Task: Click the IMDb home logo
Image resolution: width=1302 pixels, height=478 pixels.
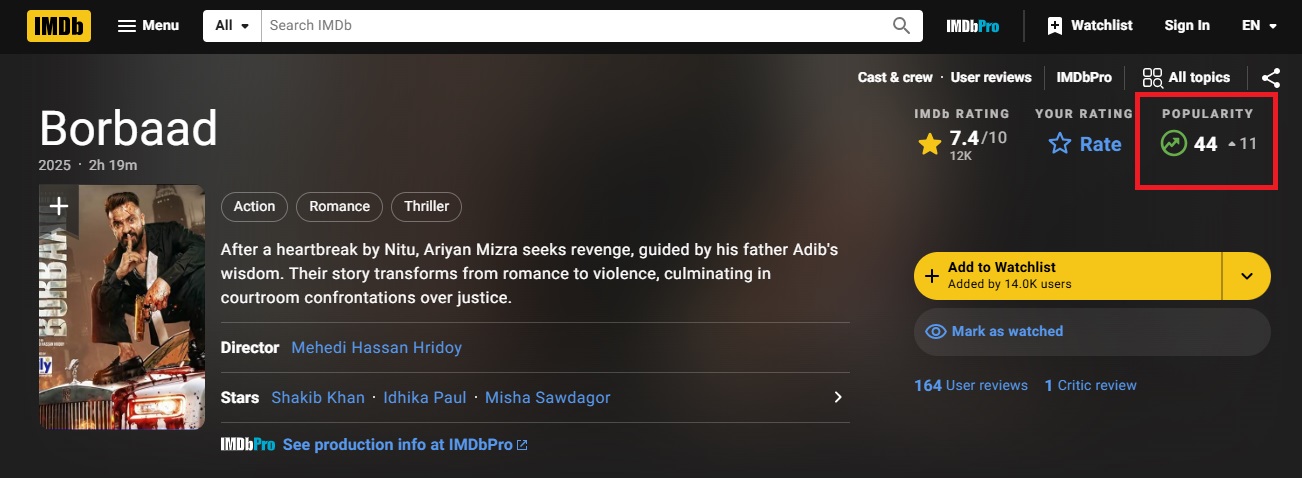Action: pos(60,26)
